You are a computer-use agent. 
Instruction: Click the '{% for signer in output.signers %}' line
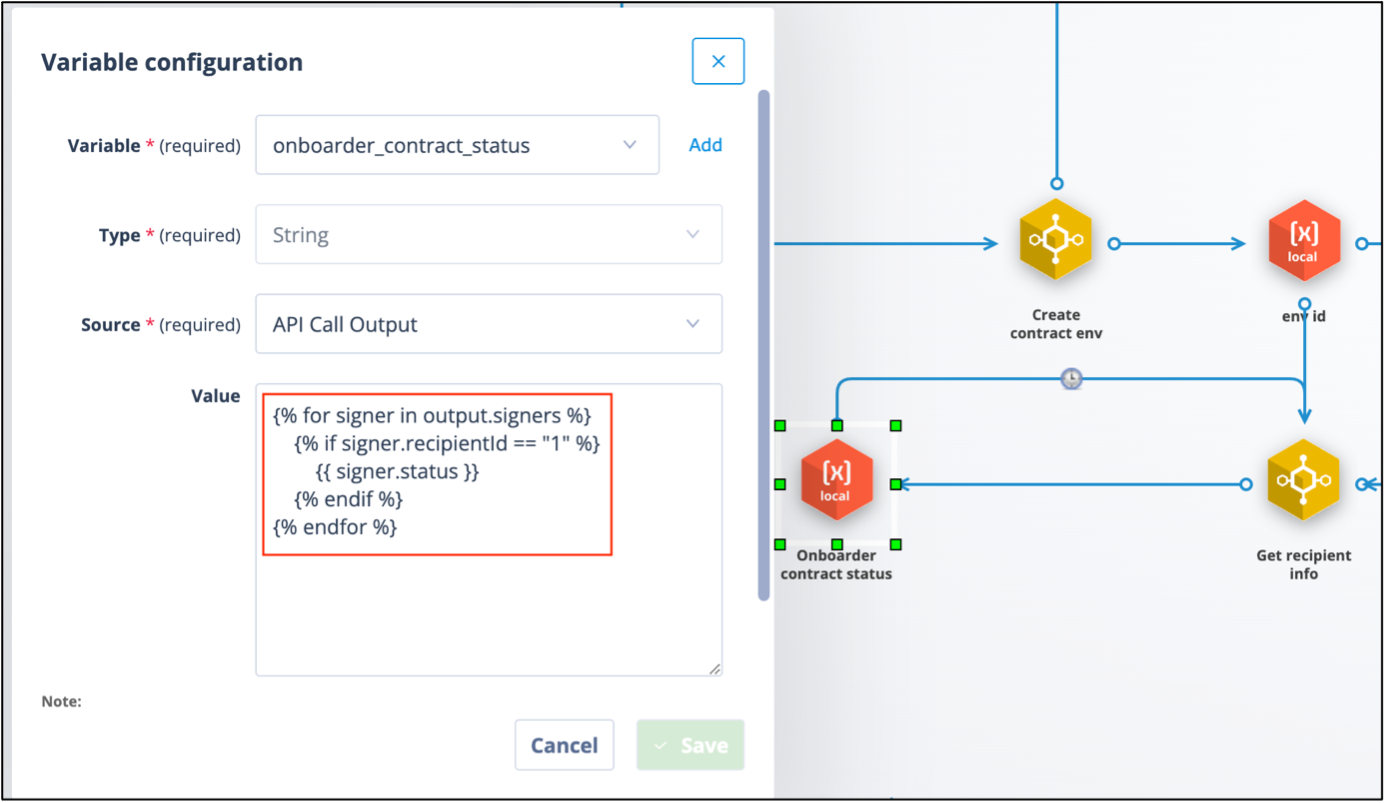pos(432,414)
